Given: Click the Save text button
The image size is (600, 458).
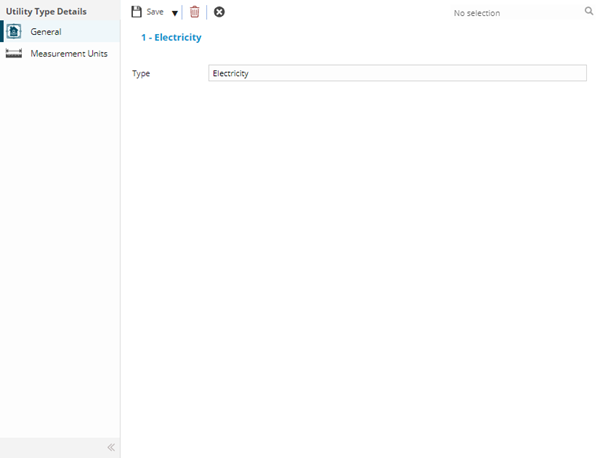Looking at the screenshot, I should (155, 12).
